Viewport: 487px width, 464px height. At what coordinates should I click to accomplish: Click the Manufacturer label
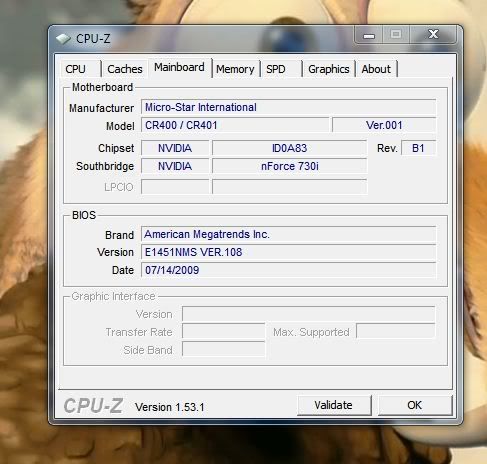[x=101, y=108]
